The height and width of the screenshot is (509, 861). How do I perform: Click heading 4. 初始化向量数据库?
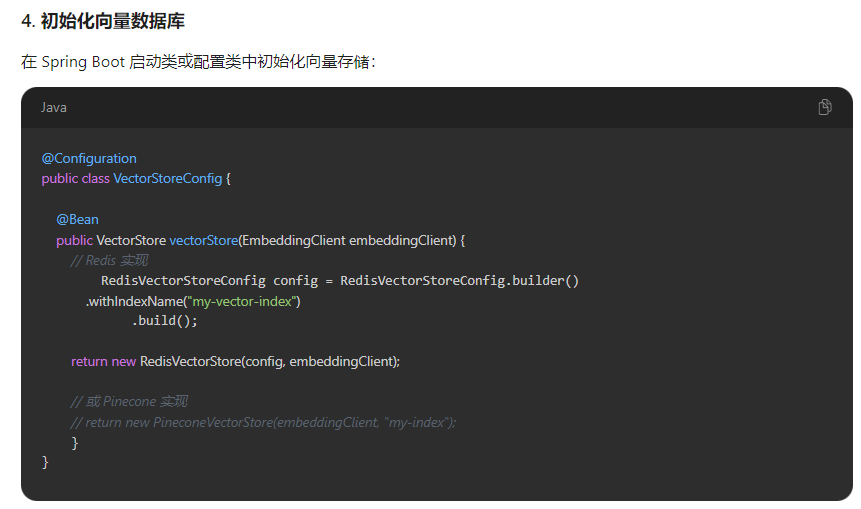pos(103,21)
